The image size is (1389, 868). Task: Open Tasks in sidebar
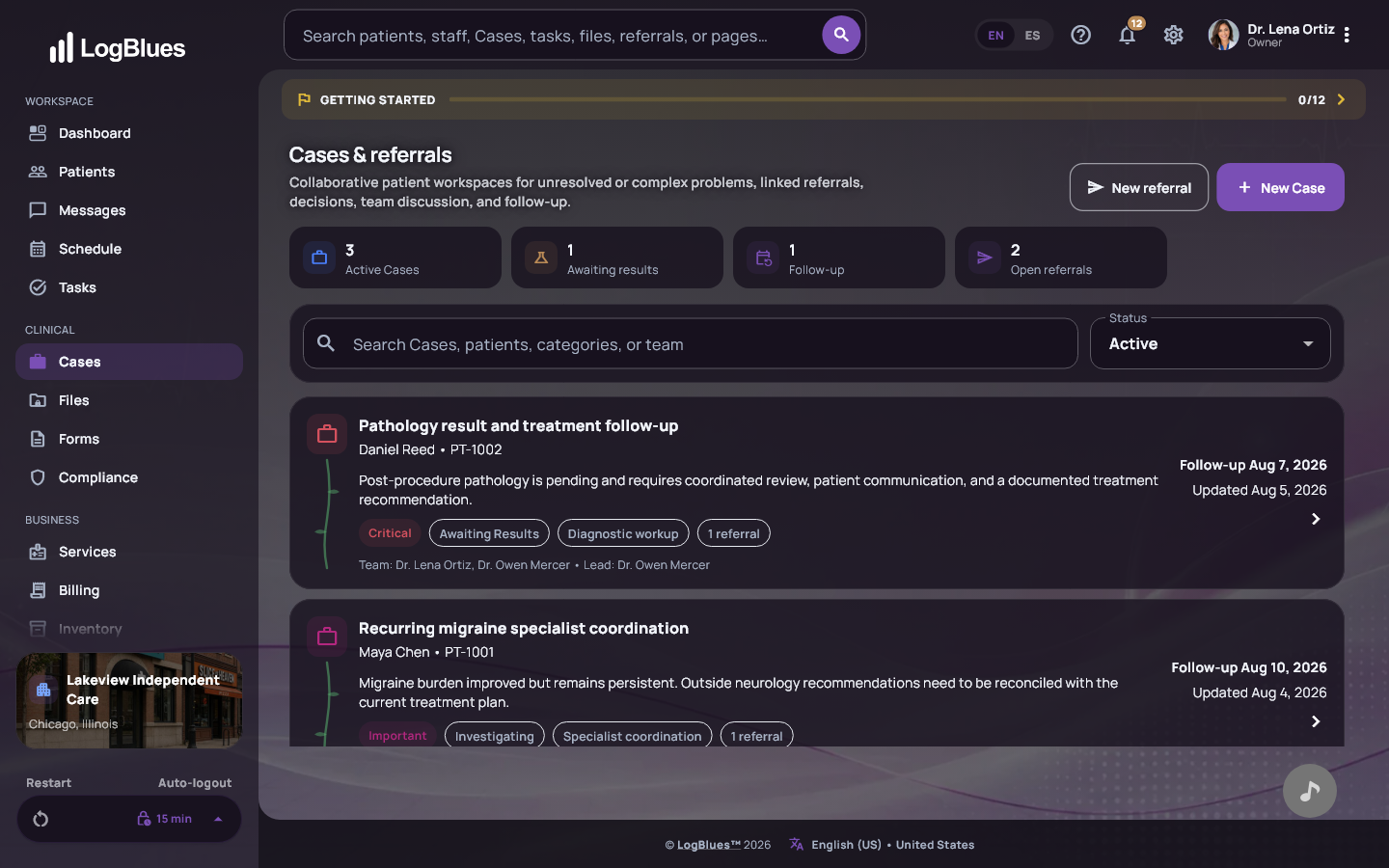pos(129,287)
